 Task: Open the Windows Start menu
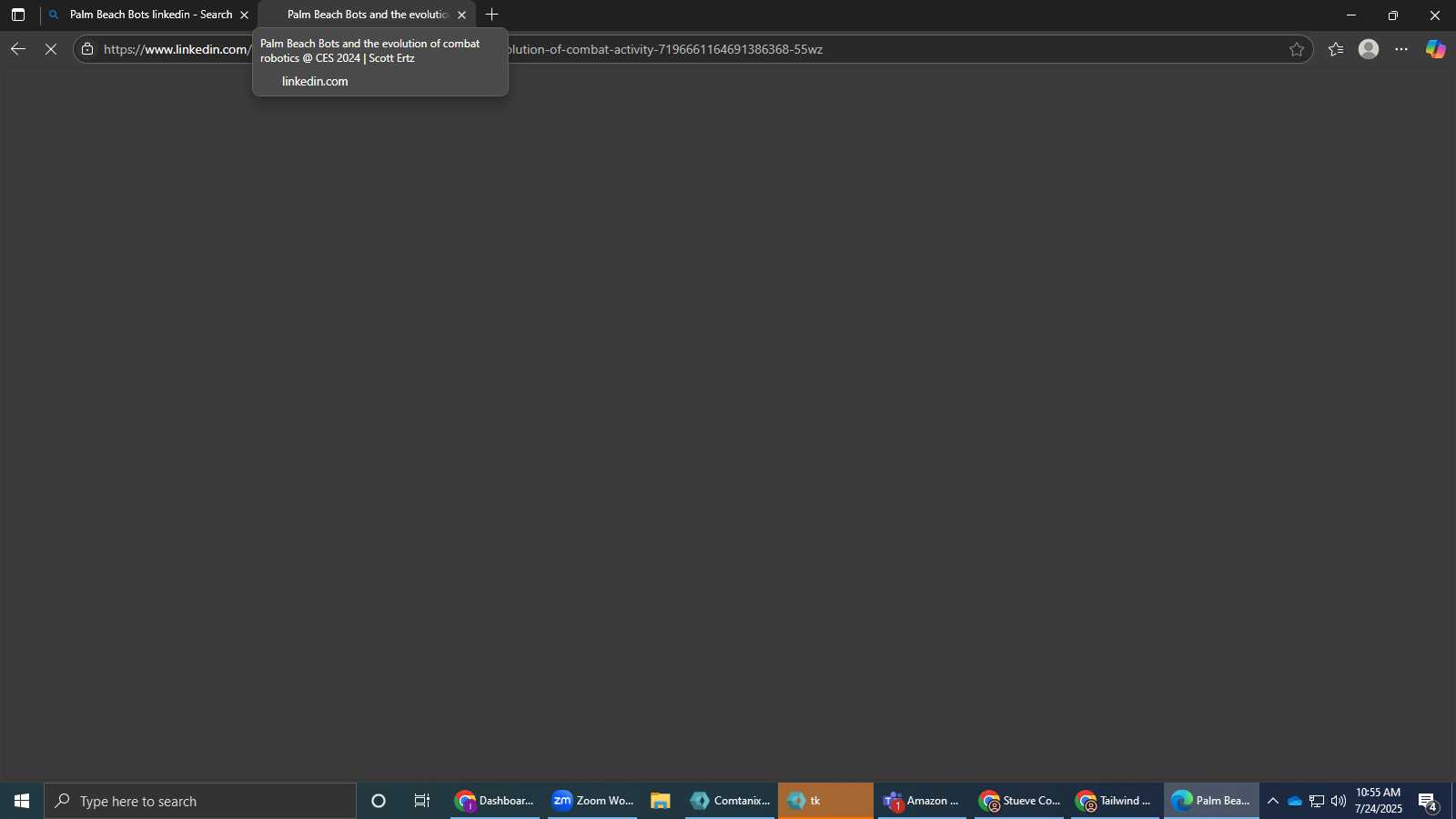22,801
